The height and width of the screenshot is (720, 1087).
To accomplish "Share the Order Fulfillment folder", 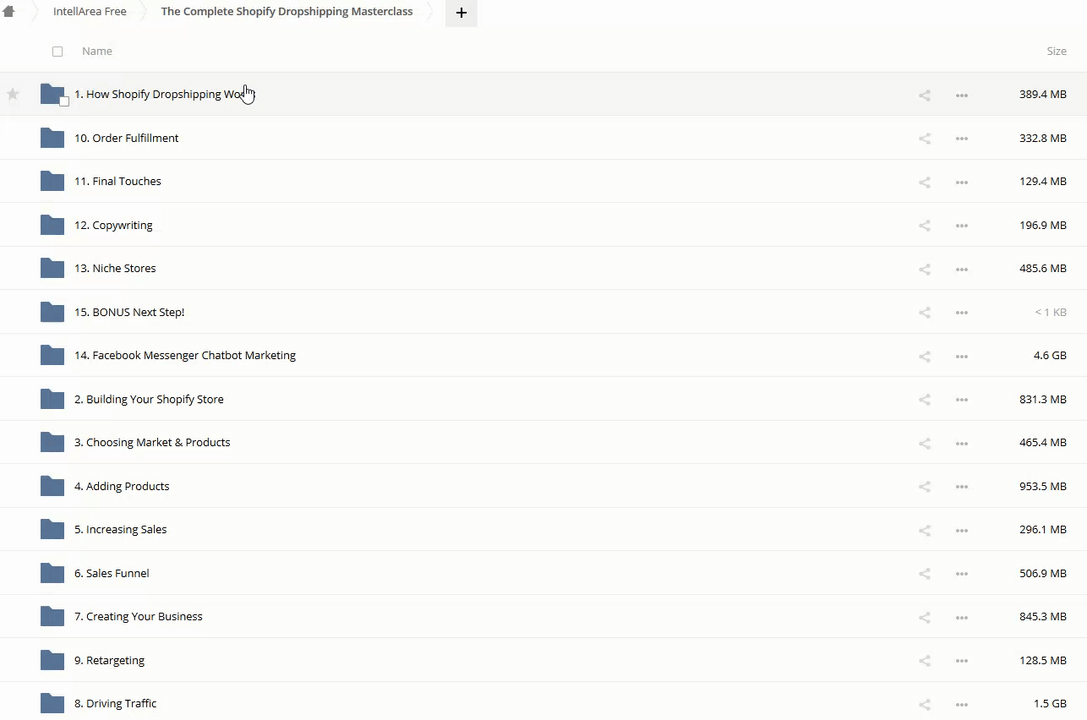I will point(924,139).
